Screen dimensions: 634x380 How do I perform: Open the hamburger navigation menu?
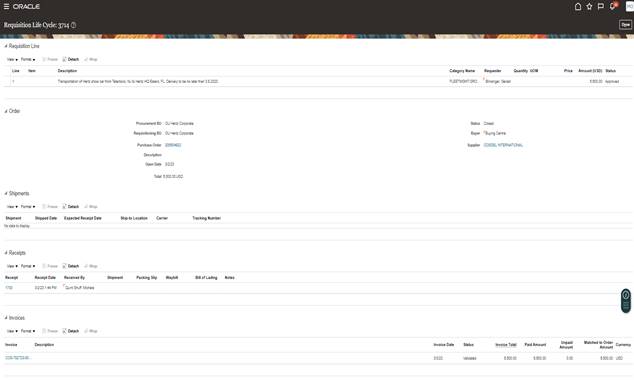[x=6, y=6]
